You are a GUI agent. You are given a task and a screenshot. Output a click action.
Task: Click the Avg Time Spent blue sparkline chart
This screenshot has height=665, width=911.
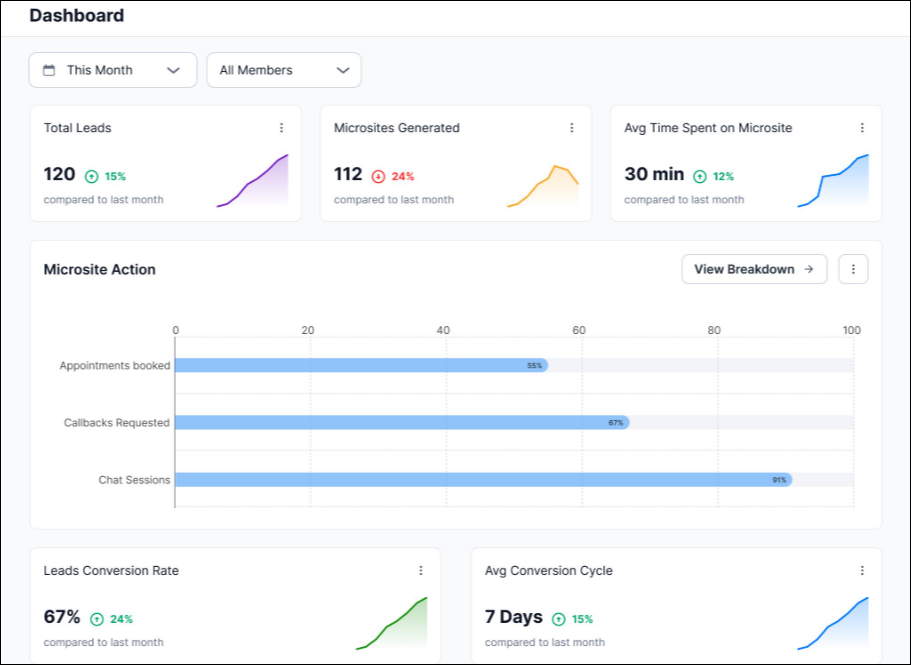tap(833, 181)
